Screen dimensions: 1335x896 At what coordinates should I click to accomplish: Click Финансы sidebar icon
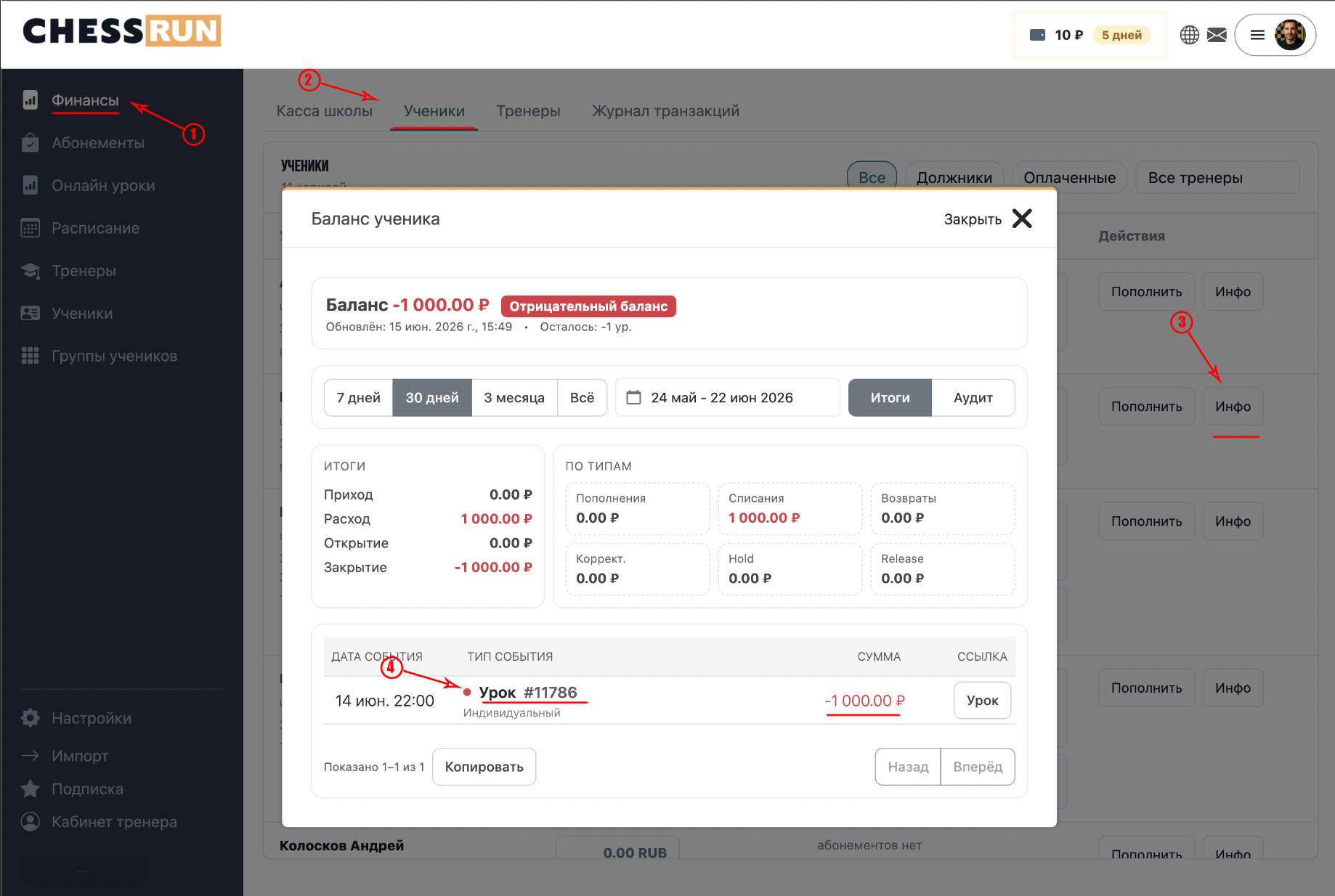pyautogui.click(x=30, y=100)
